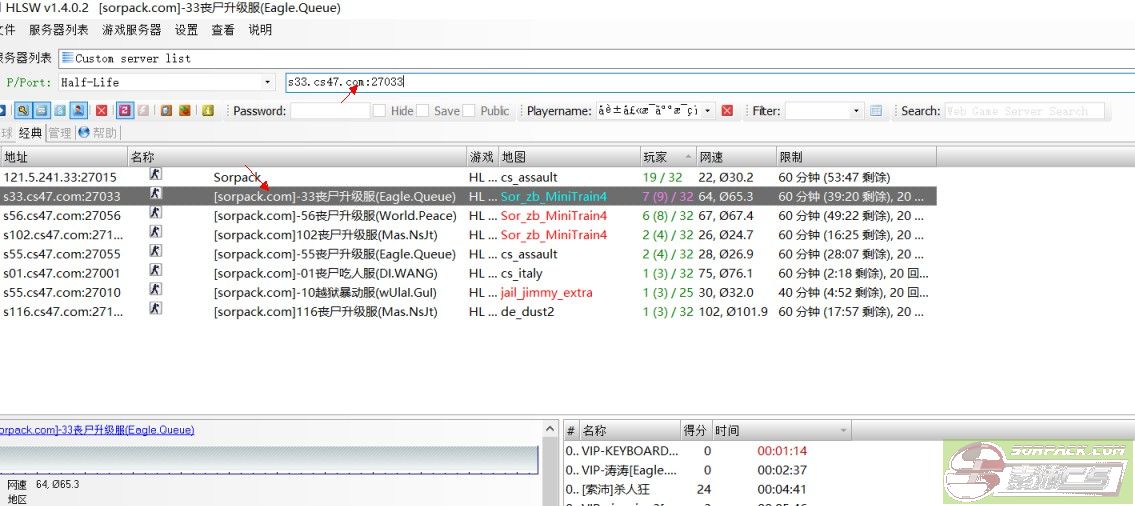Viewport: 1135px width, 506px height.
Task: Open the Filter dropdown
Action: pyautogui.click(x=857, y=111)
